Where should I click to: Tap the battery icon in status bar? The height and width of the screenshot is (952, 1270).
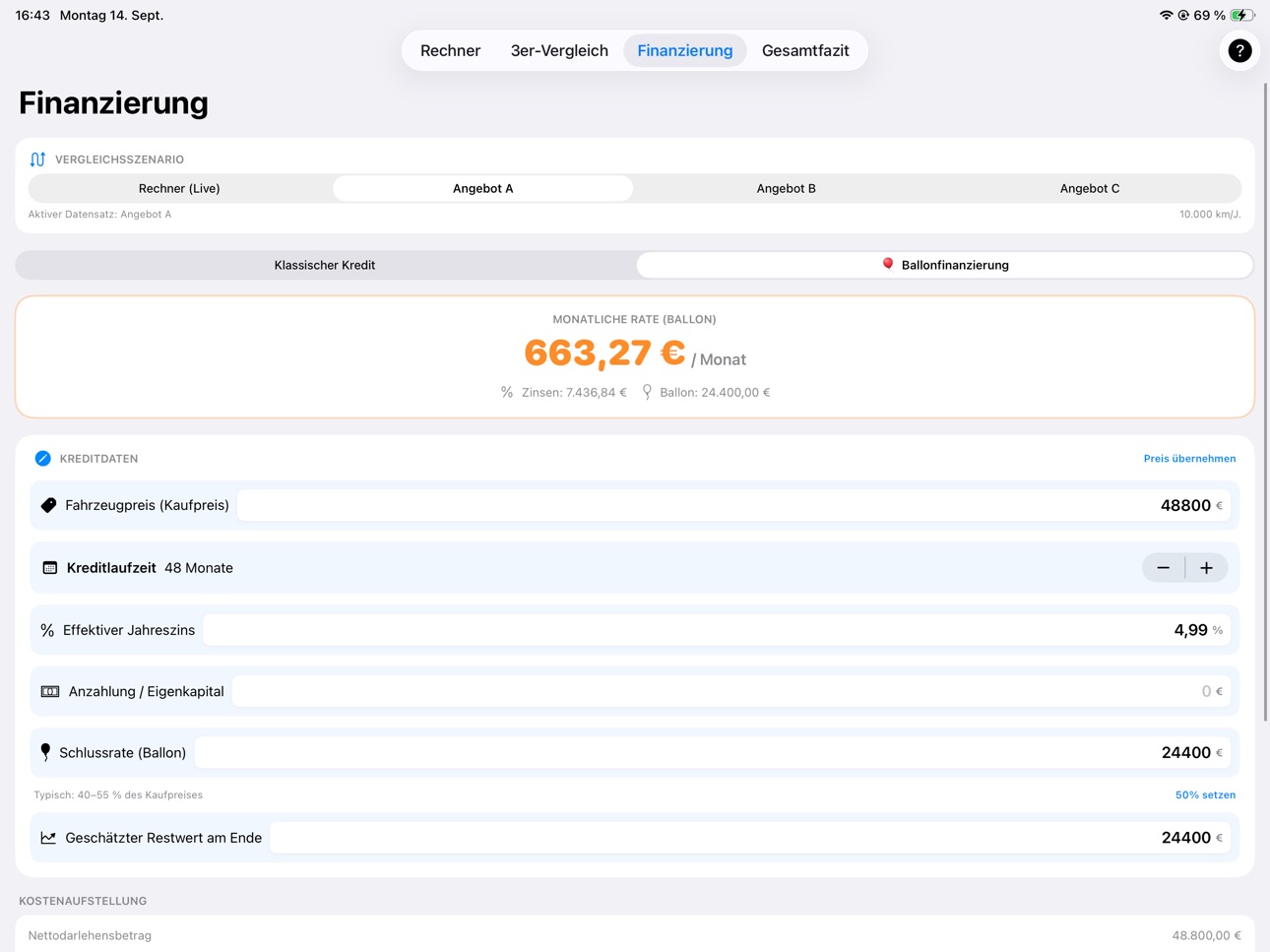tap(1242, 16)
